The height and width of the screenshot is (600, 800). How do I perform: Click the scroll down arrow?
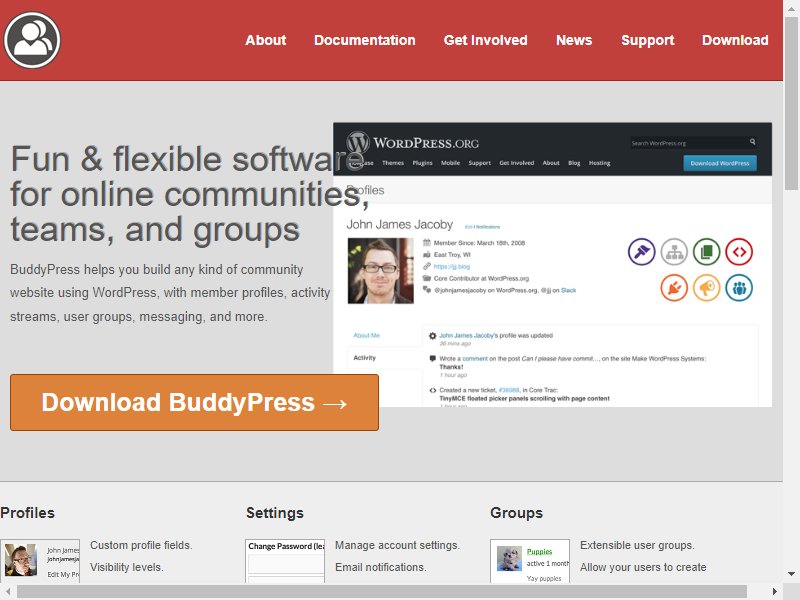point(791,574)
